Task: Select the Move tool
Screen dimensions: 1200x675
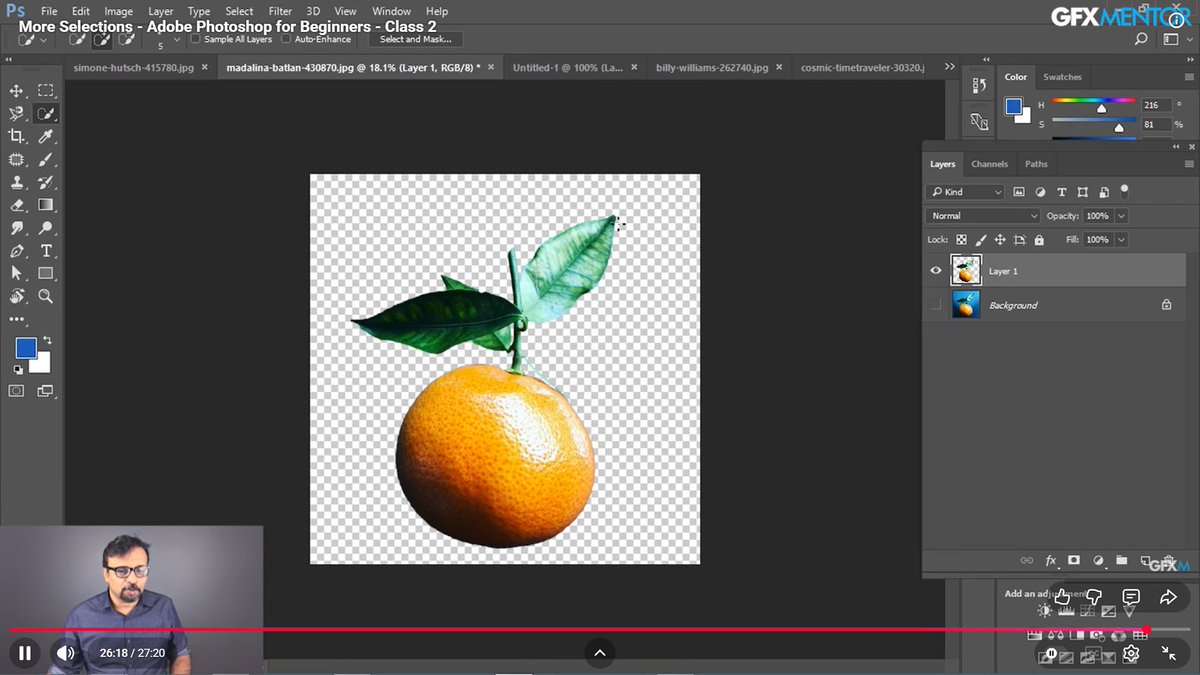Action: click(16, 91)
